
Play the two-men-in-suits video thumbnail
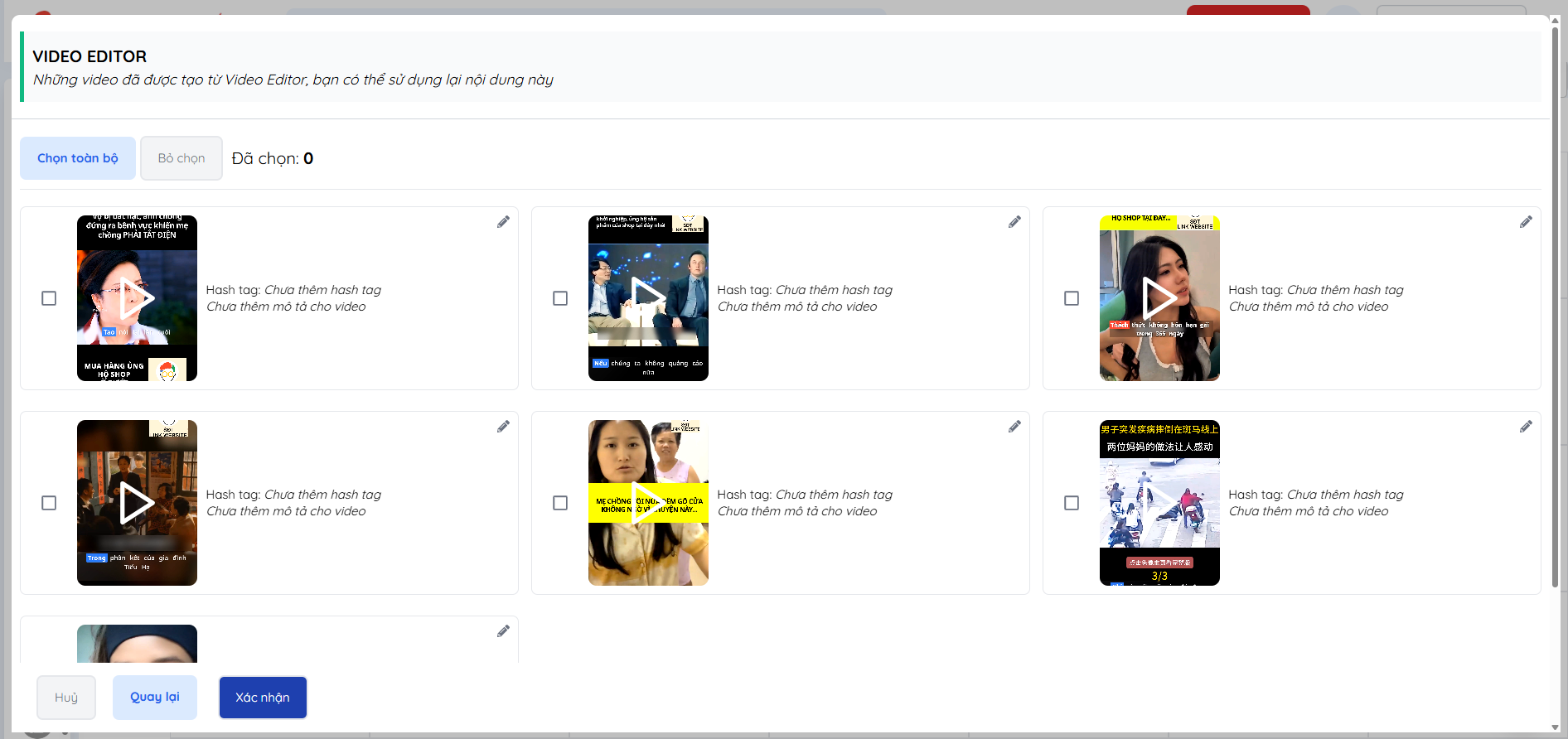[x=648, y=298]
